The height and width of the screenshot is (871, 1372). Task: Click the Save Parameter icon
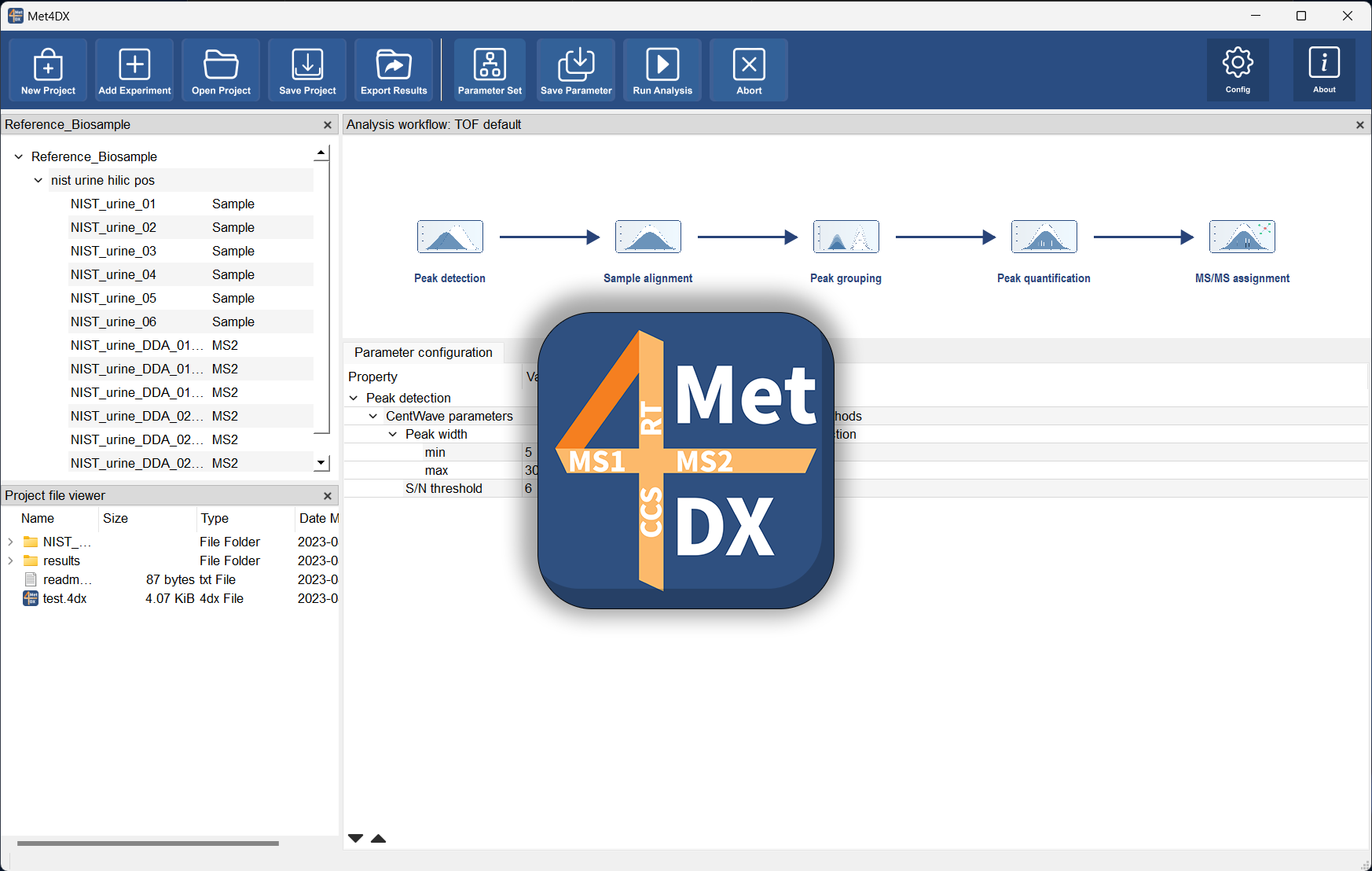pyautogui.click(x=576, y=70)
